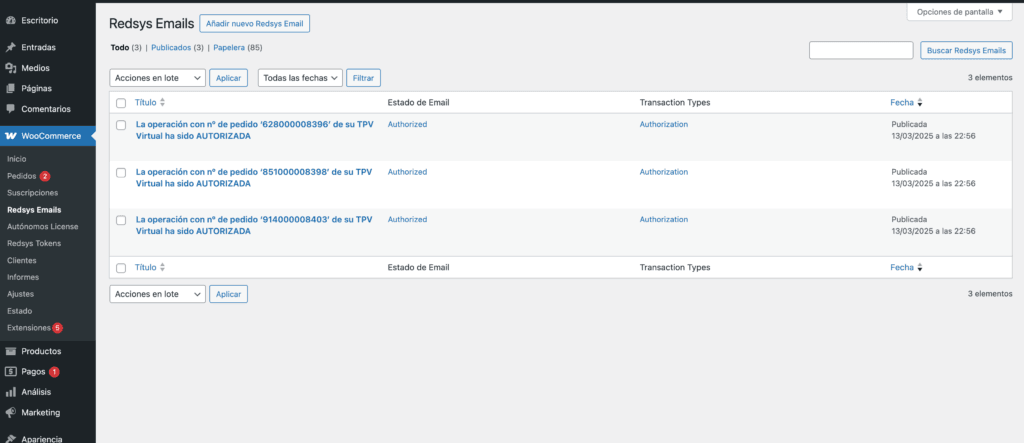1024x443 pixels.
Task: Select checkbox for order 628000008396 email
Action: tap(121, 125)
